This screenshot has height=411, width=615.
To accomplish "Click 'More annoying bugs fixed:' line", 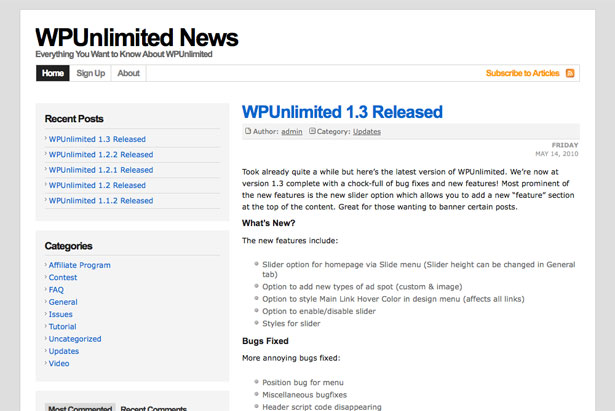I will point(291,358).
